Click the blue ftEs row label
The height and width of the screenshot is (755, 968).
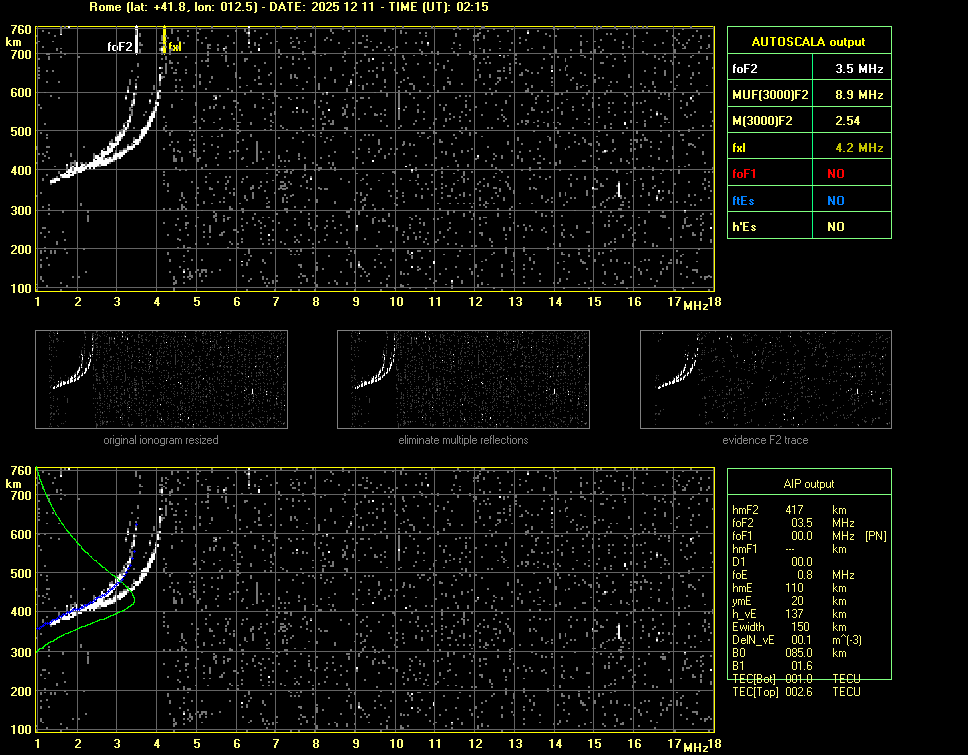[x=744, y=200]
